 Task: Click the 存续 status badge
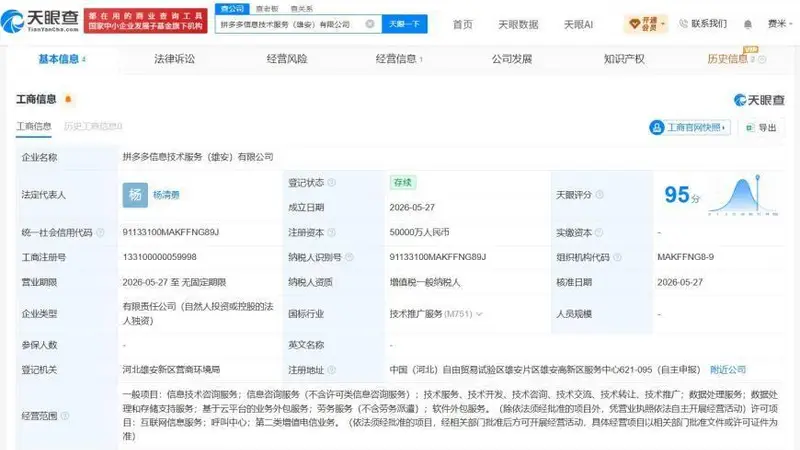click(x=403, y=182)
